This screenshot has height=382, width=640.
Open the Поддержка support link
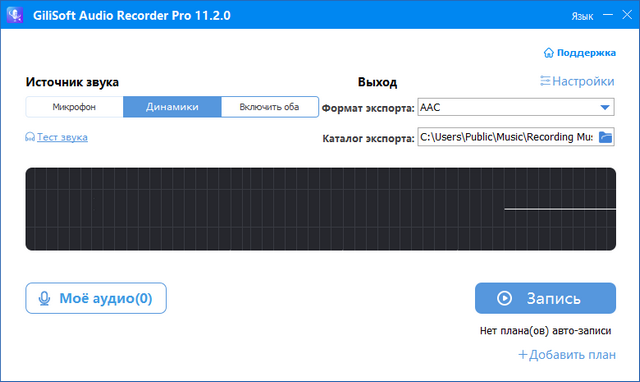point(580,53)
